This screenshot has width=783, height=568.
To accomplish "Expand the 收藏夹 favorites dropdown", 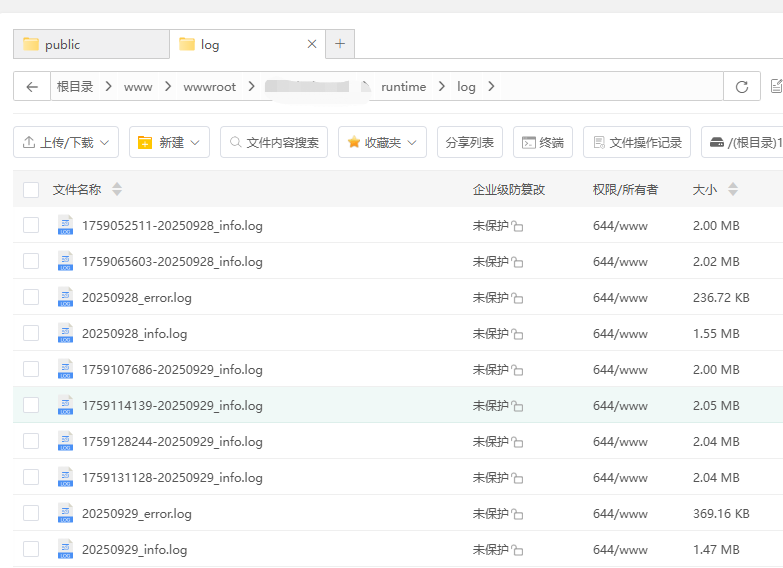I will pos(383,142).
